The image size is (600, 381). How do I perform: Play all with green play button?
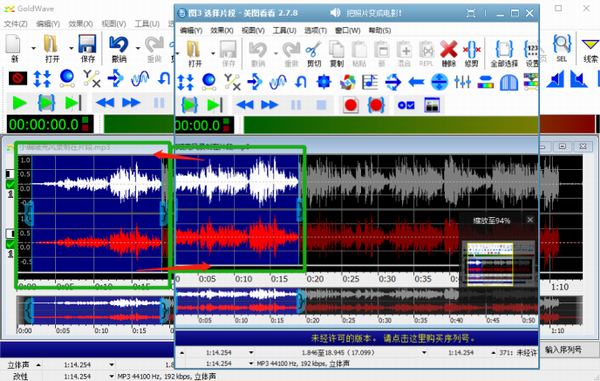coord(20,103)
